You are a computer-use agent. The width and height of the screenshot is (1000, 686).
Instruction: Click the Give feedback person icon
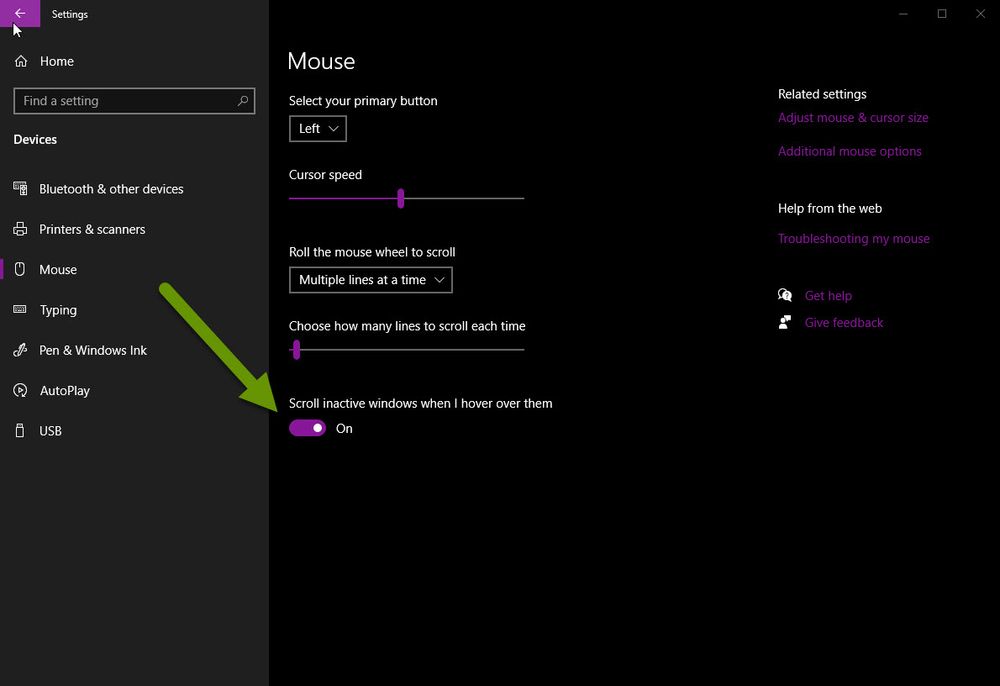tap(786, 322)
